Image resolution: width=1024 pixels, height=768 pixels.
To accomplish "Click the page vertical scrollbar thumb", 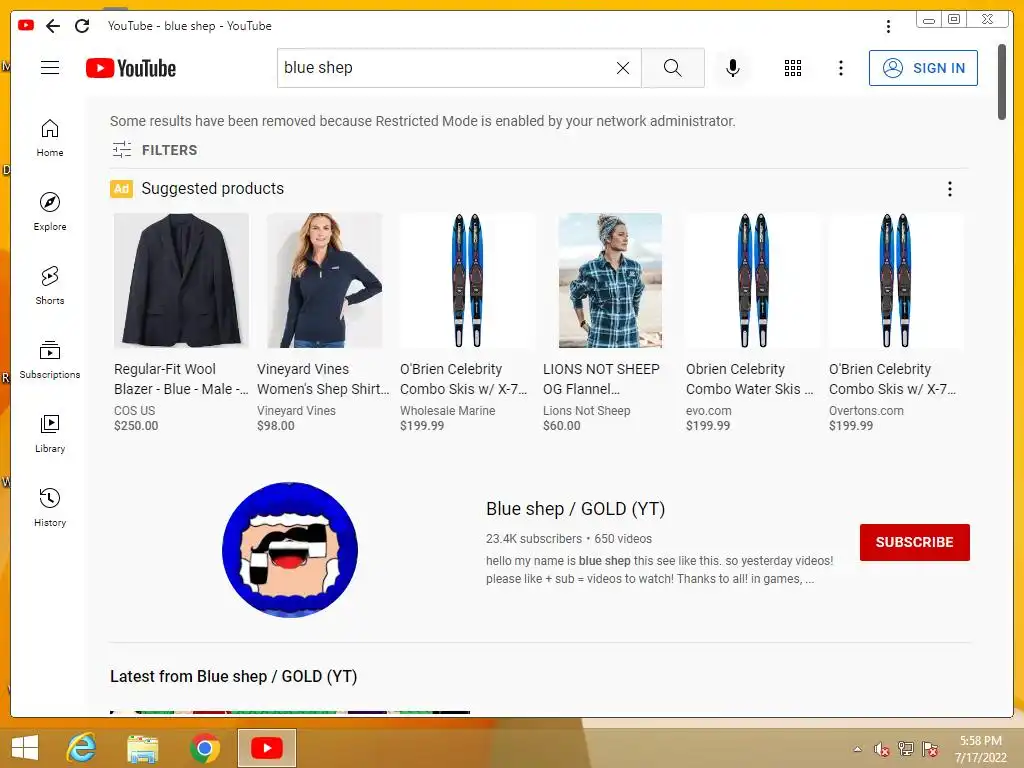I will 1002,82.
